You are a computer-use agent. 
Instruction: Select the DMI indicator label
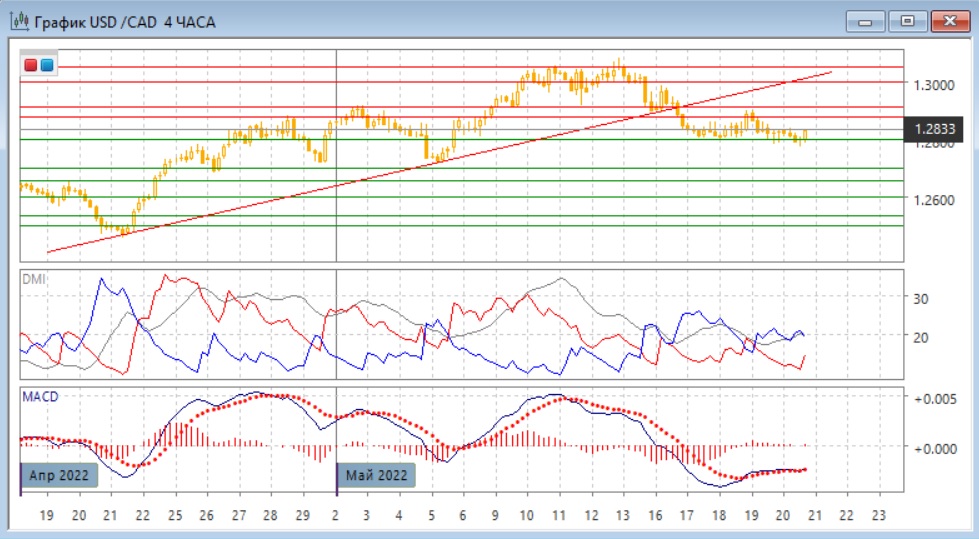coord(33,279)
